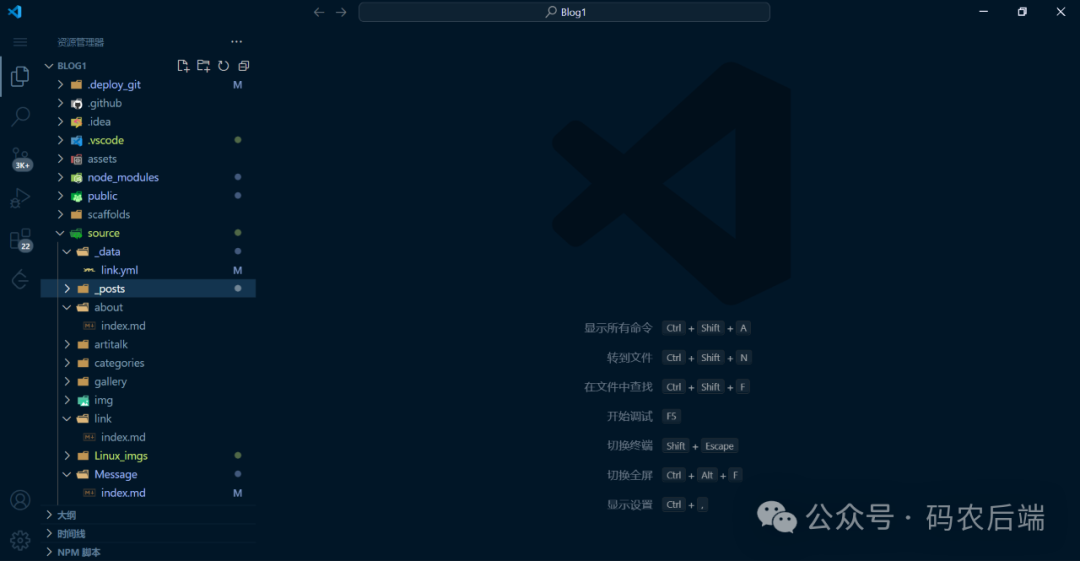This screenshot has height=561, width=1080.
Task: Collapse the BLOG1 root section
Action: pyautogui.click(x=49, y=65)
